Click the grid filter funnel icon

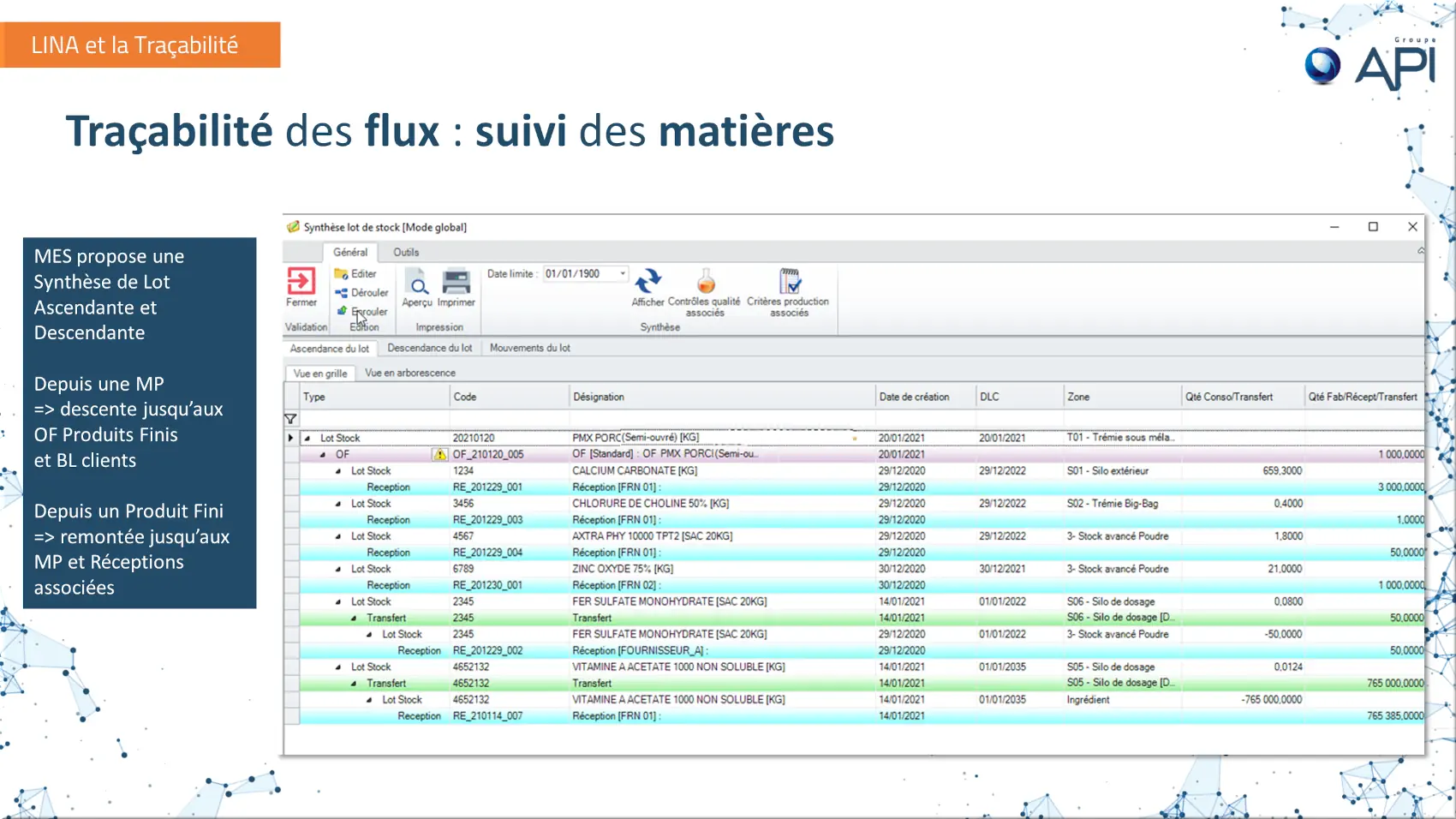(x=290, y=419)
